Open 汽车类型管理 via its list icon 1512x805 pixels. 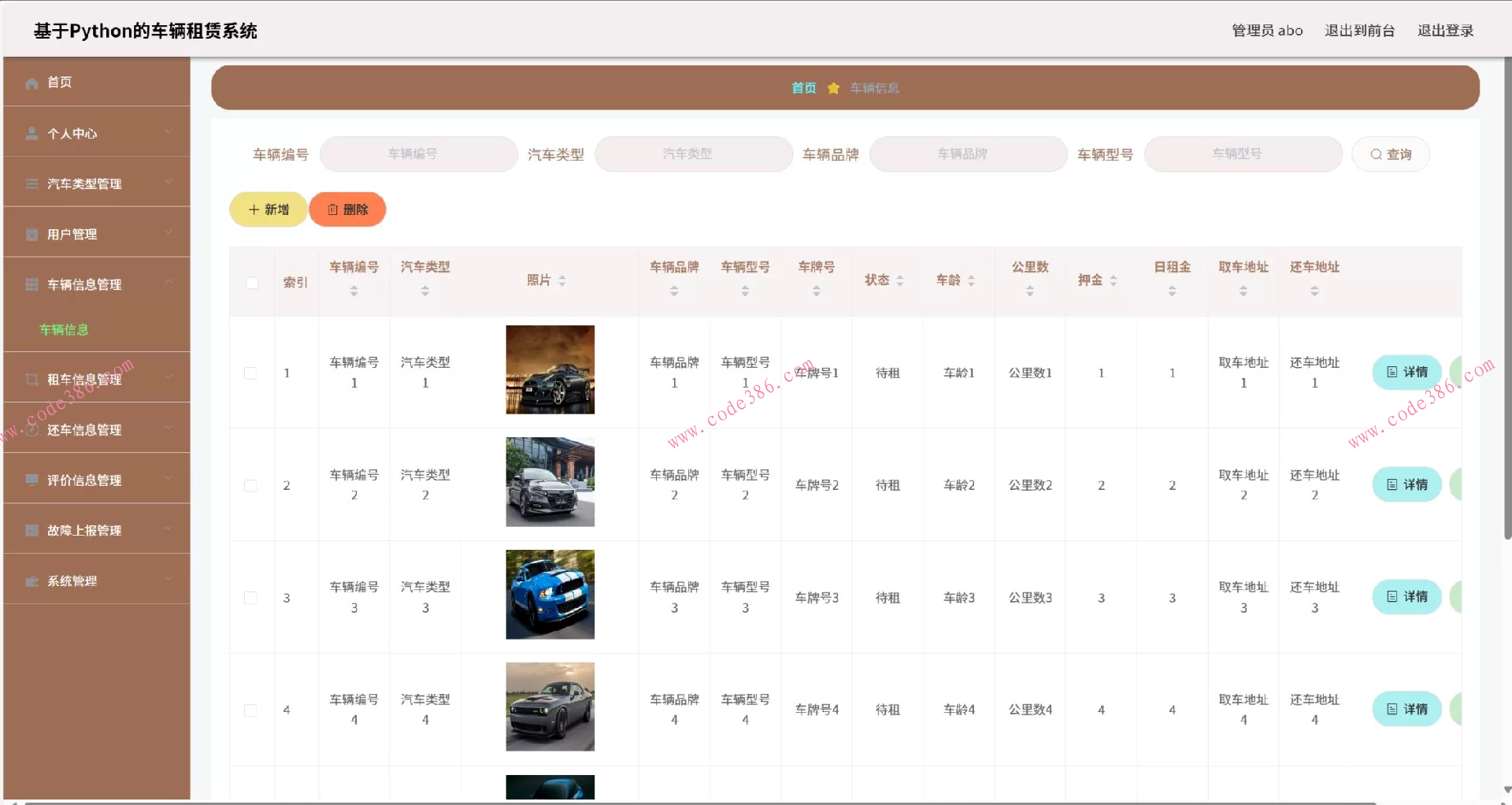pos(31,183)
